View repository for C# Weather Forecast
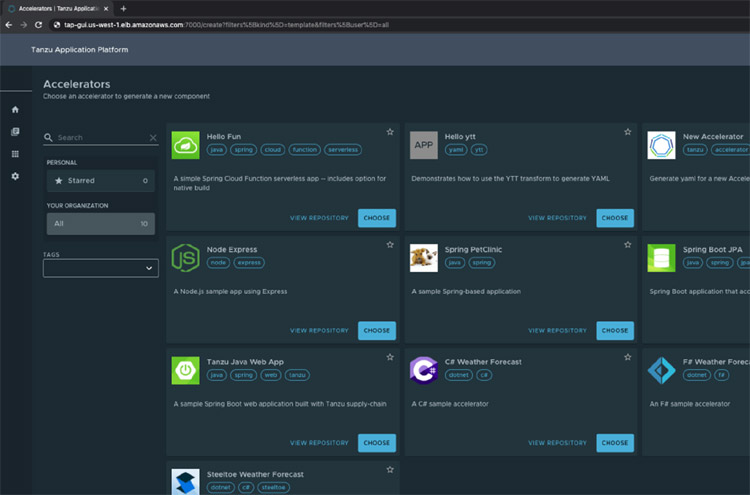This screenshot has width=750, height=495. pyautogui.click(x=557, y=443)
